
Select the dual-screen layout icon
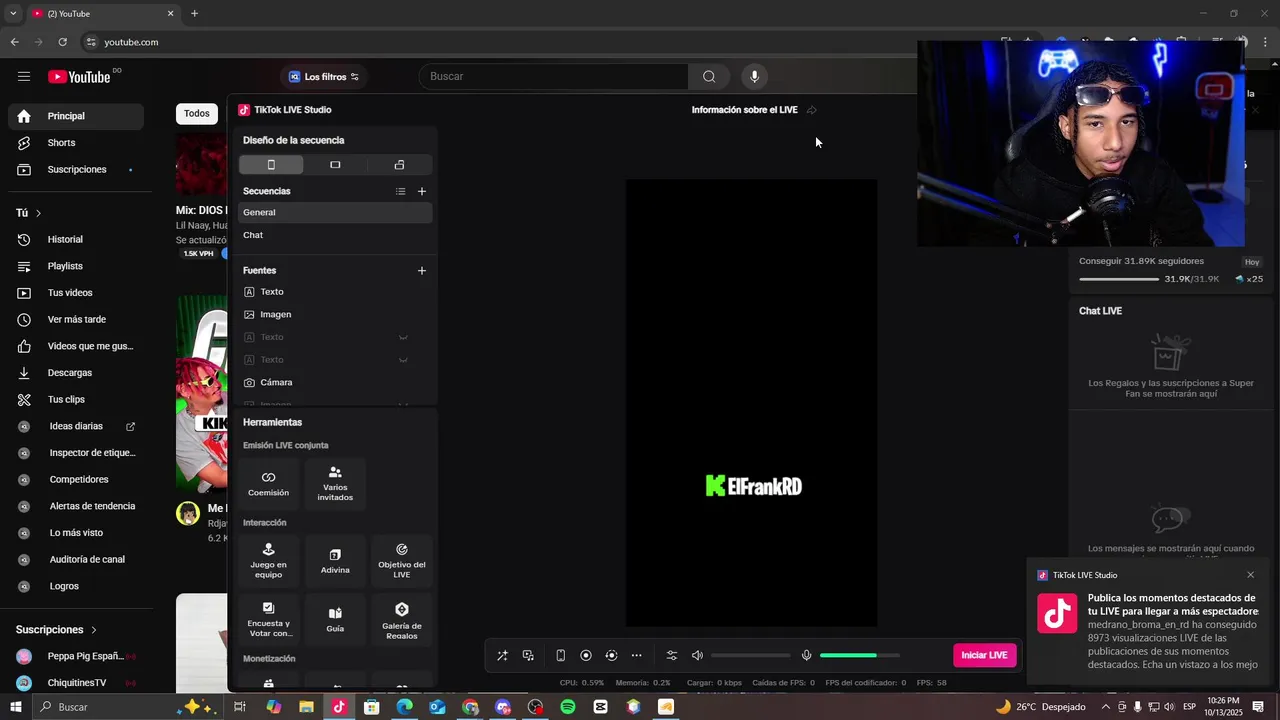399,165
